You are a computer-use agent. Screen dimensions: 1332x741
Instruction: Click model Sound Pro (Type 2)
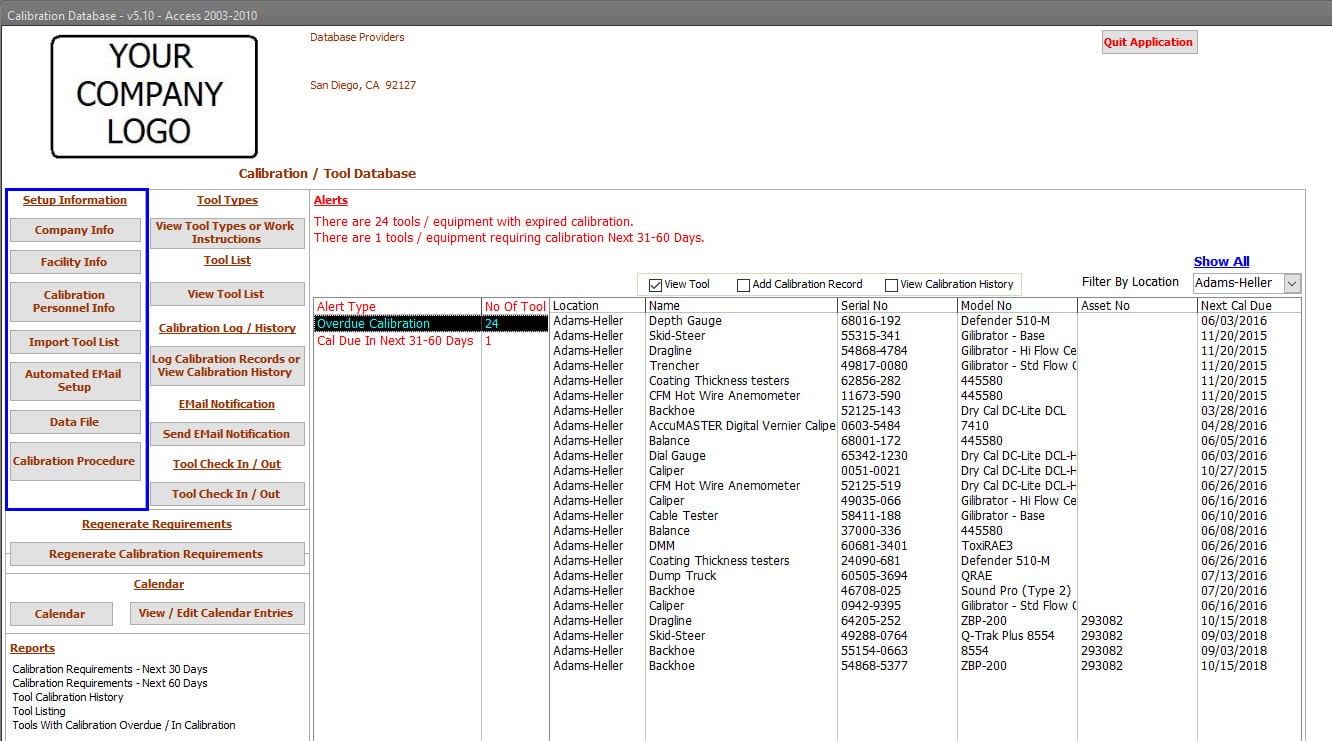[x=1016, y=591]
